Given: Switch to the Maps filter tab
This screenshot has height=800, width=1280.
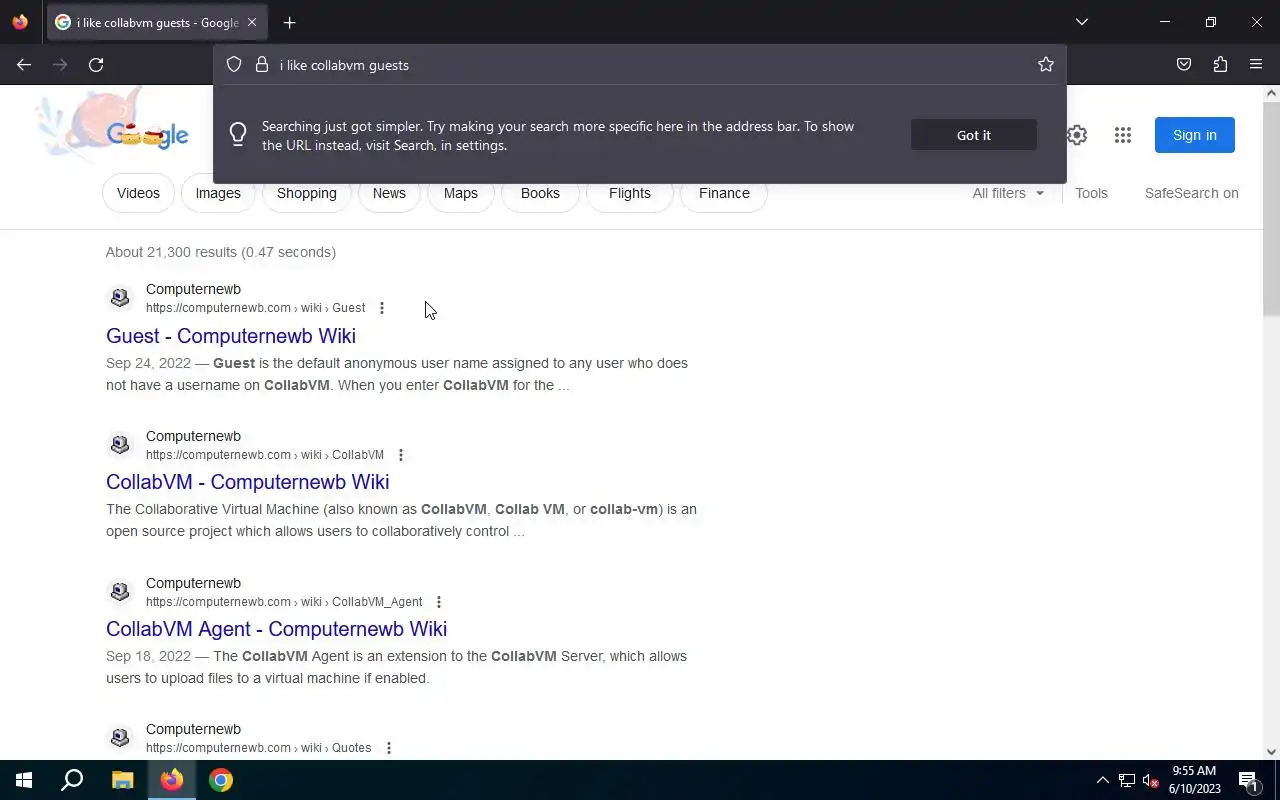Looking at the screenshot, I should point(461,193).
